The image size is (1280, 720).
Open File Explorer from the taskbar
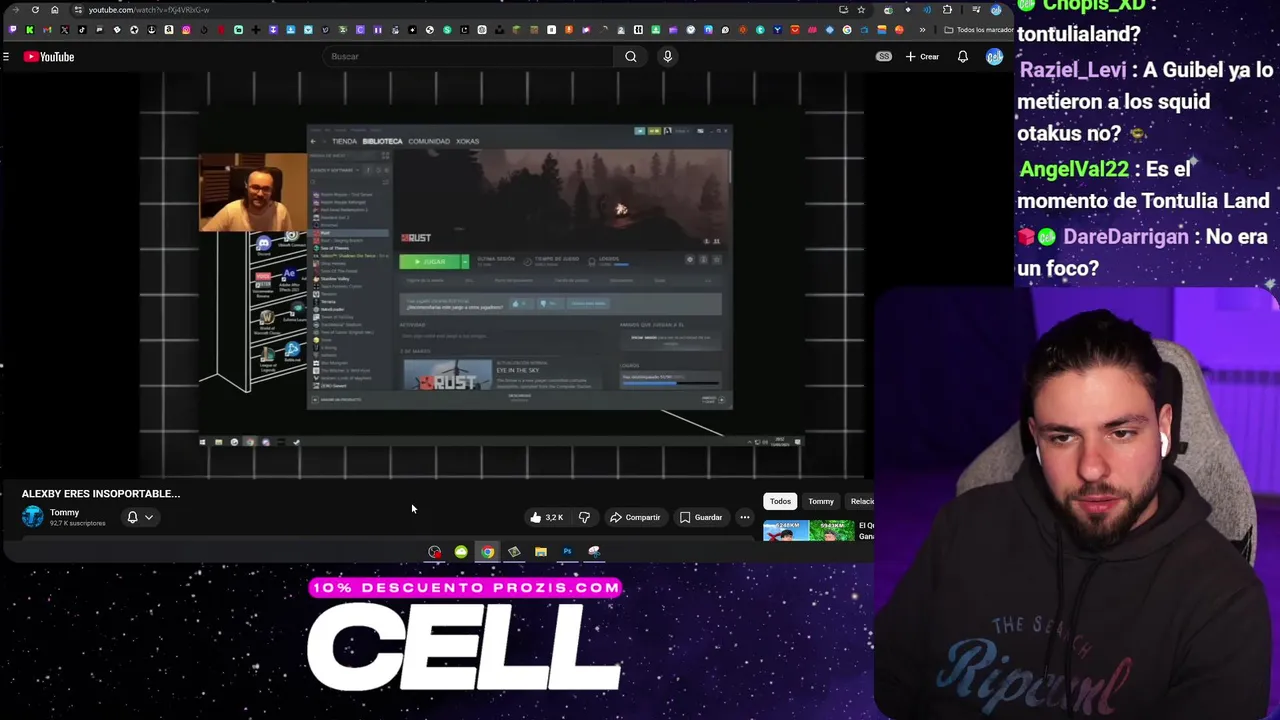(x=541, y=552)
